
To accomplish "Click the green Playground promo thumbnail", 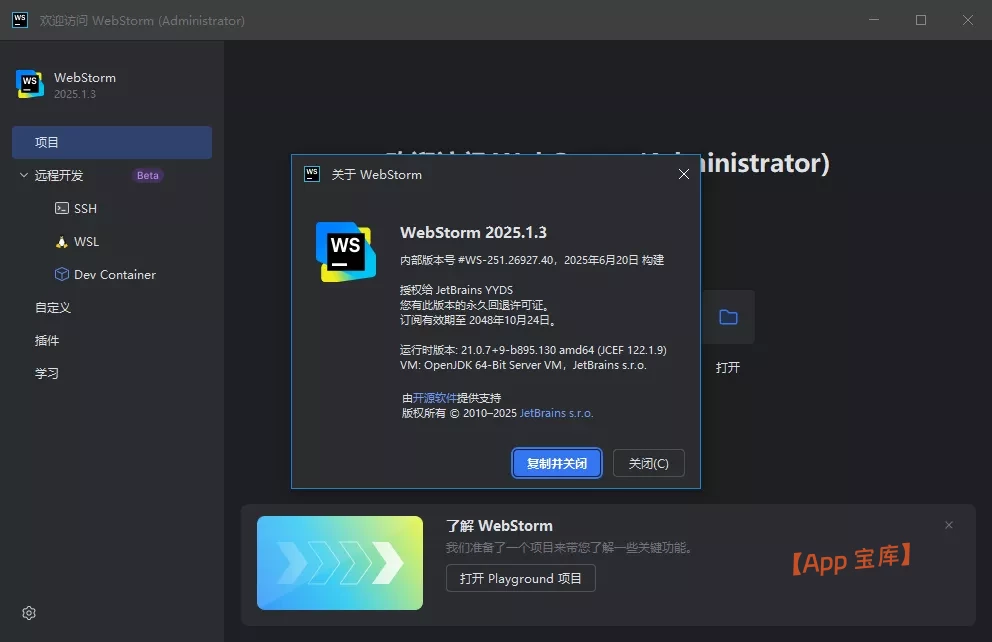I will pyautogui.click(x=340, y=563).
